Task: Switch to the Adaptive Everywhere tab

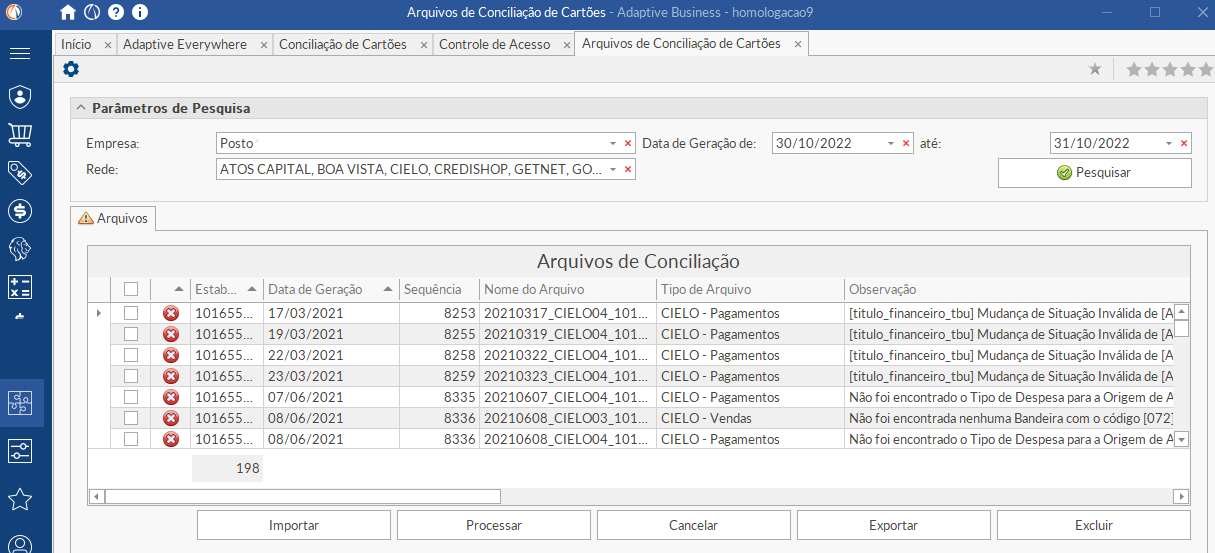Action: (186, 45)
